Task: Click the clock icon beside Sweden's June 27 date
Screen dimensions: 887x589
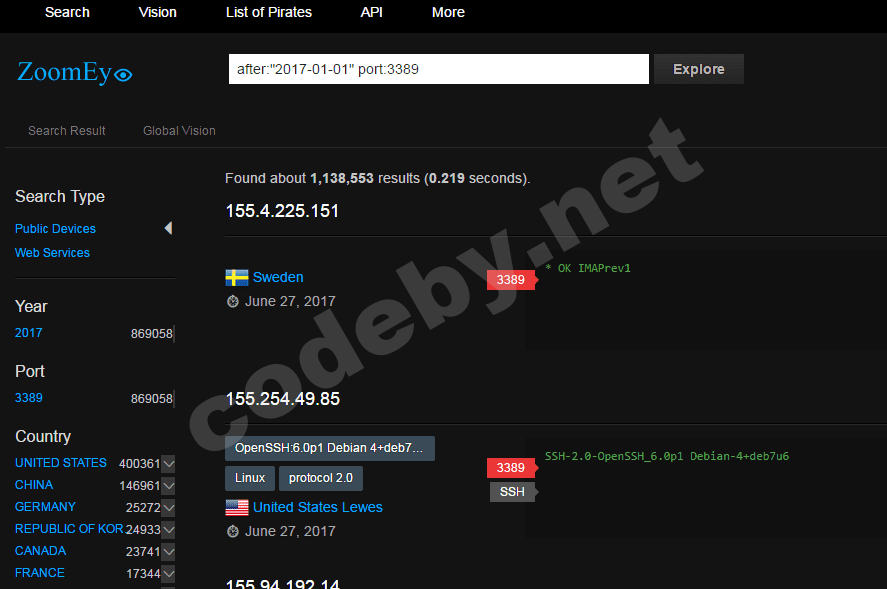Action: [x=232, y=301]
